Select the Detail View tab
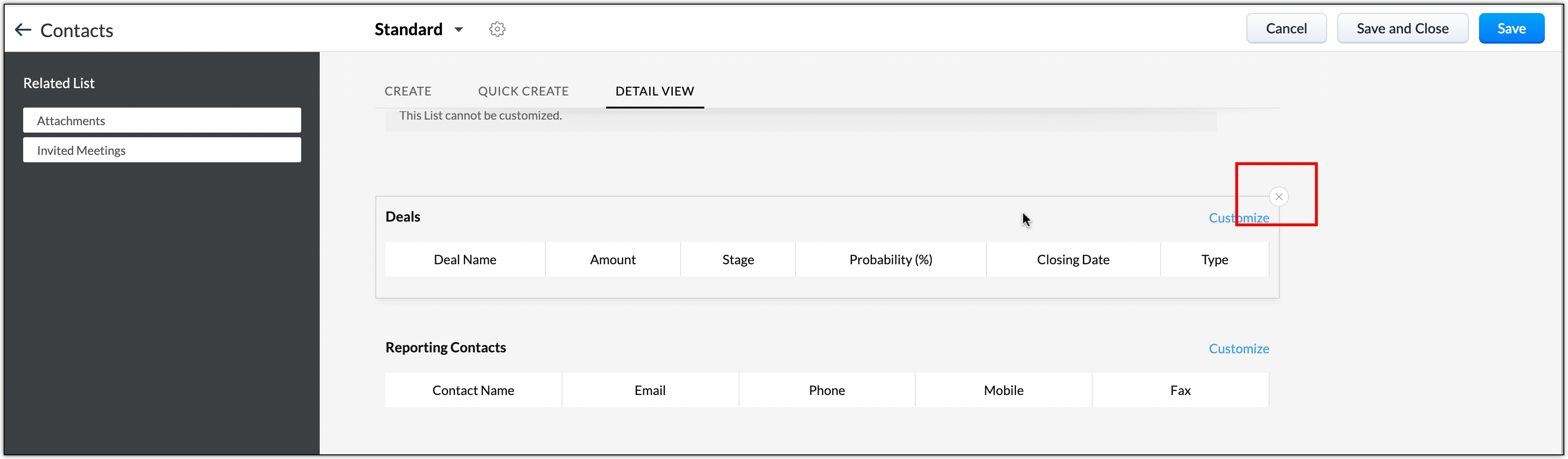1568x459 pixels. click(654, 91)
